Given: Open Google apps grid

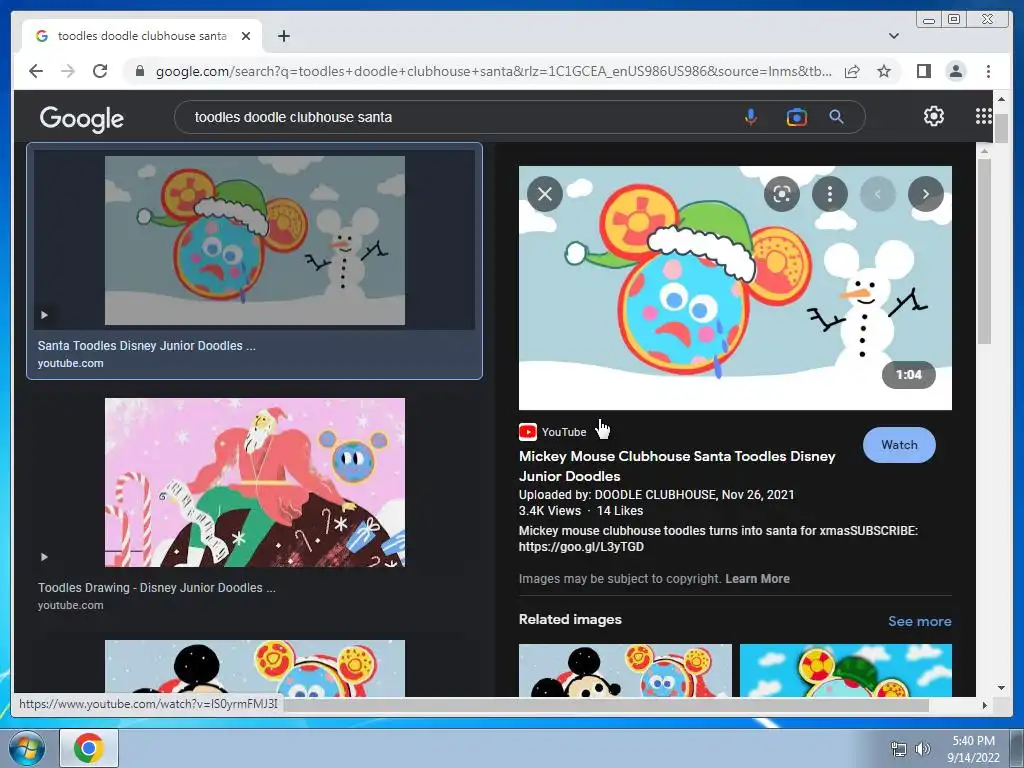Looking at the screenshot, I should [x=984, y=116].
